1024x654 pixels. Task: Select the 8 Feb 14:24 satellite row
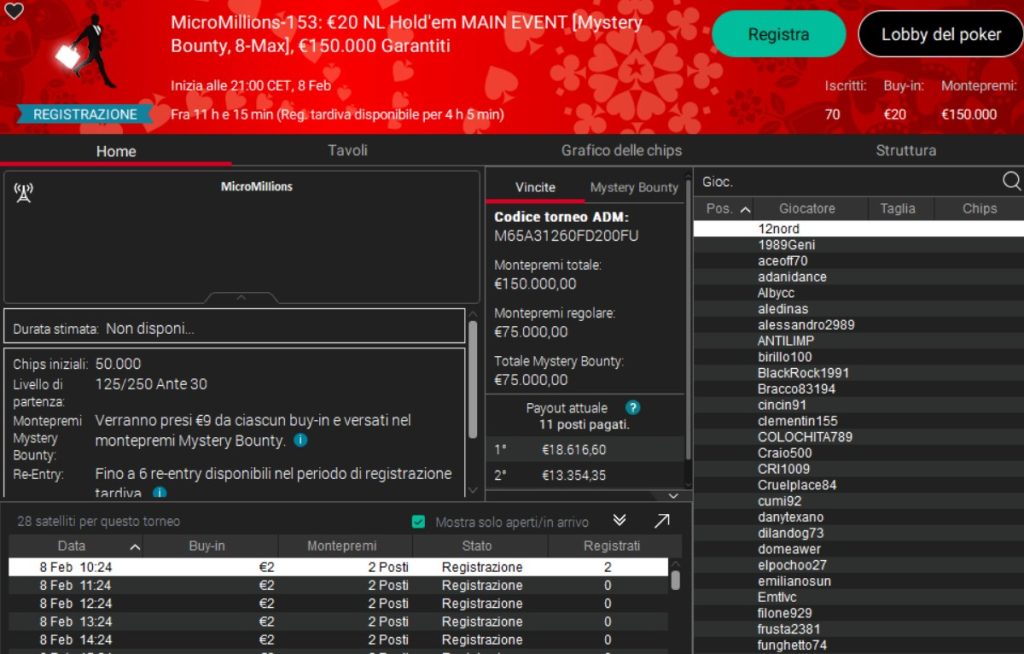pos(338,640)
